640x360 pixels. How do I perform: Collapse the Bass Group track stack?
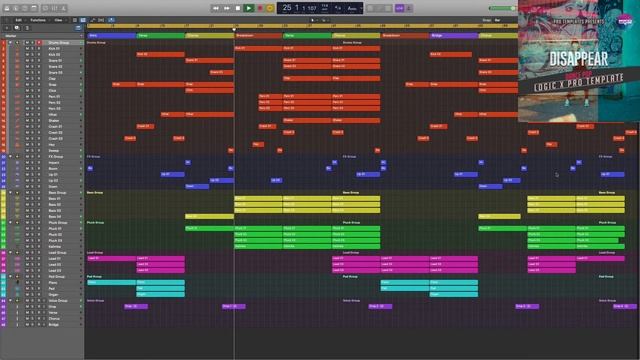pos(10,193)
